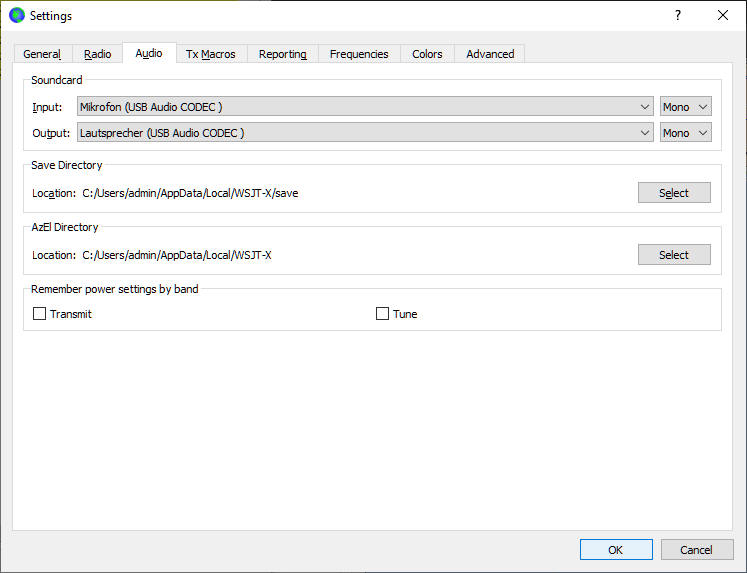Open the Input soundcard device dropdown
Viewport: 747px width, 573px height.
coord(366,107)
